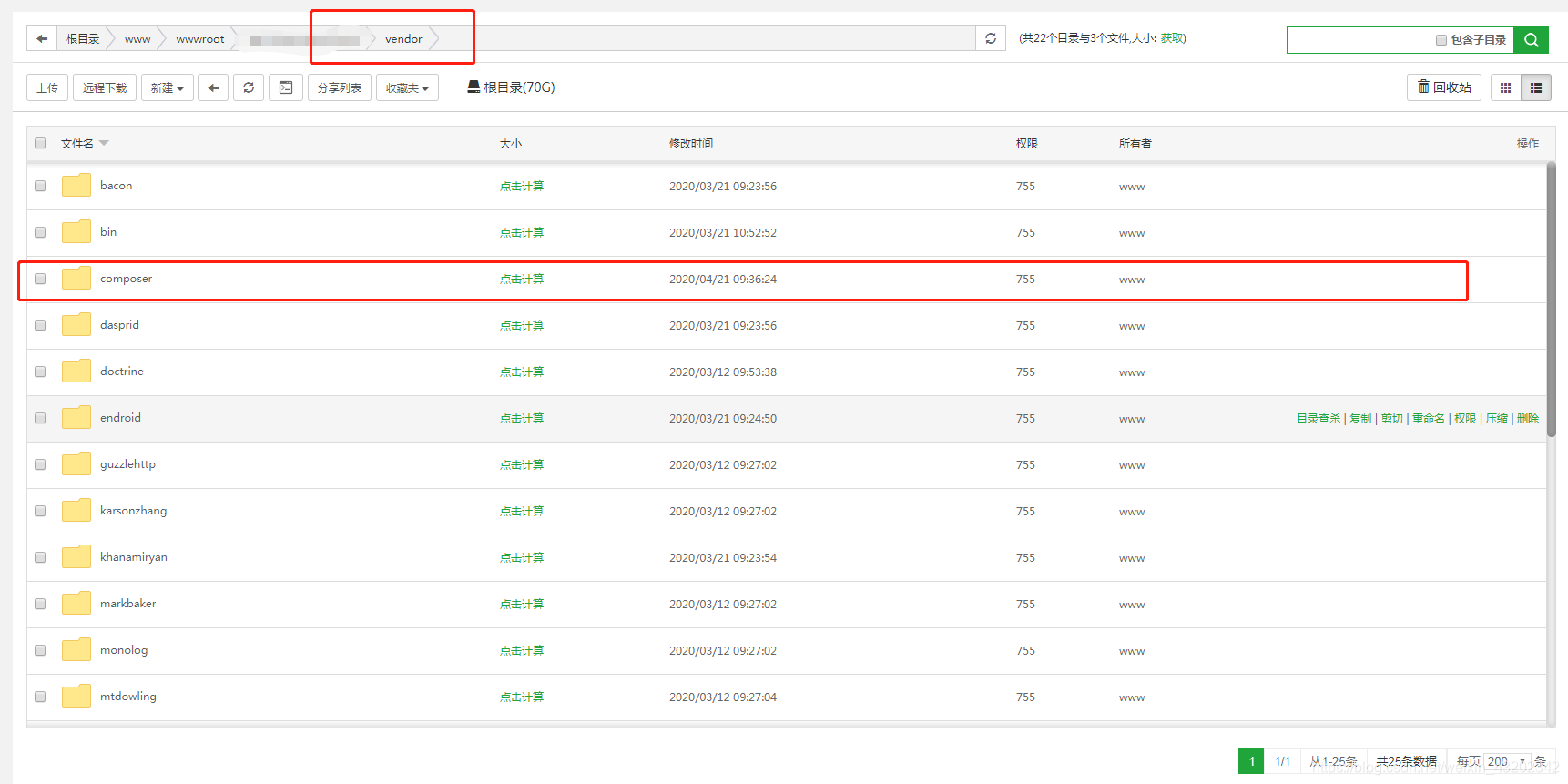Open the guzzlehttp folder icon
Viewport: 1568px width, 784px height.
76,464
